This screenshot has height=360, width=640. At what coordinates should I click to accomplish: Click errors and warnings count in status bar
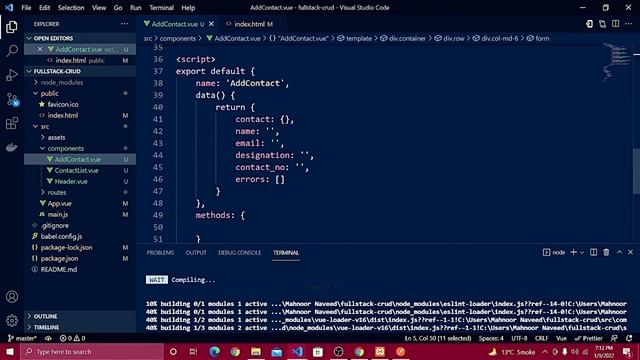point(72,338)
